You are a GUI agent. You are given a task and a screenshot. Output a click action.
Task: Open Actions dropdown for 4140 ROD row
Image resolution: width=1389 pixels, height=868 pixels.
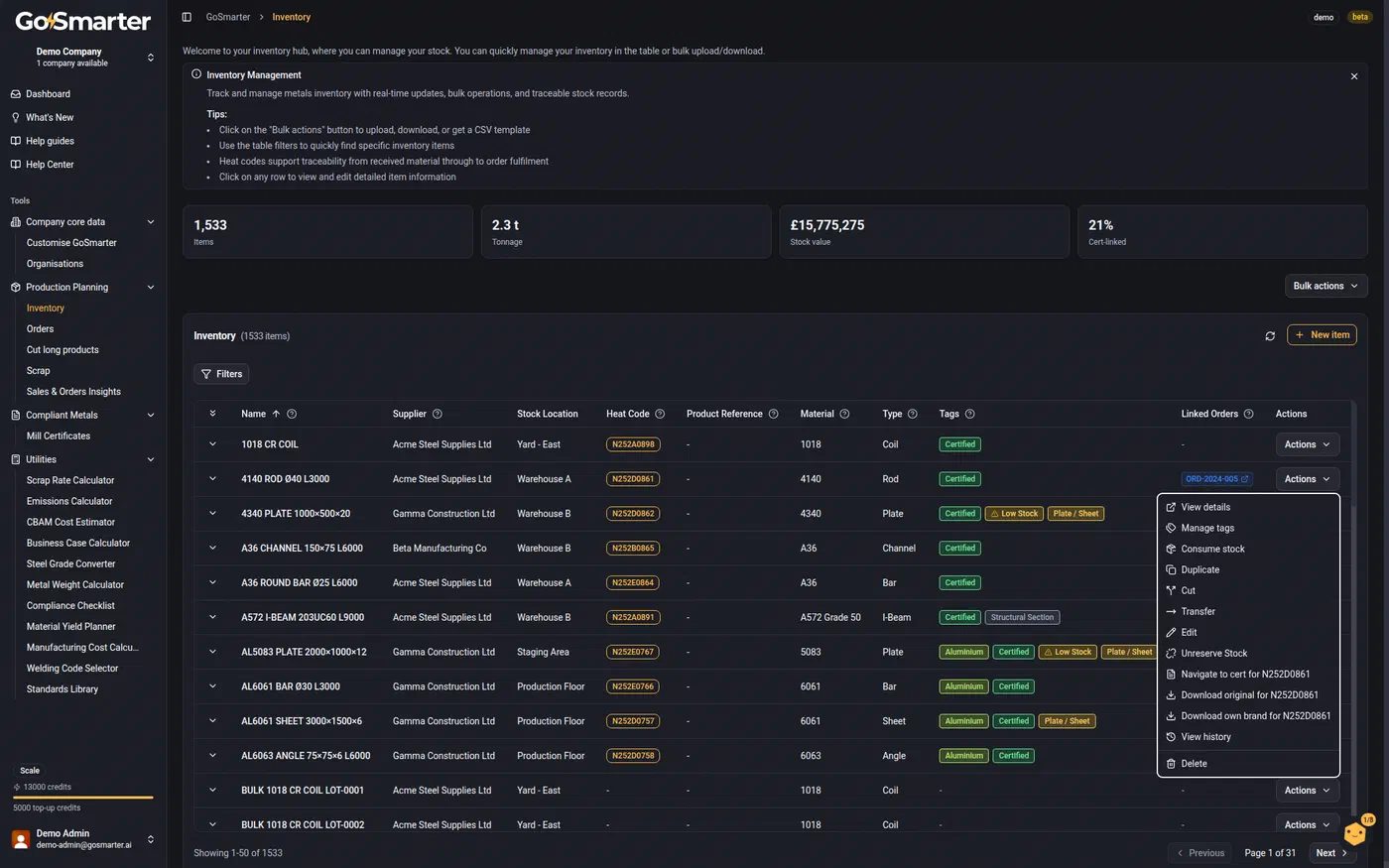pyautogui.click(x=1307, y=479)
